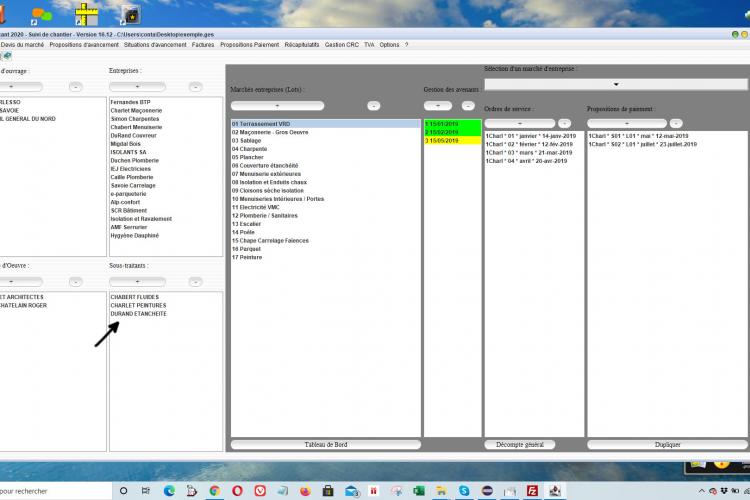Add a subcontractor with Sous-traitants + button
Image resolution: width=750 pixels, height=500 pixels.
(x=137, y=282)
